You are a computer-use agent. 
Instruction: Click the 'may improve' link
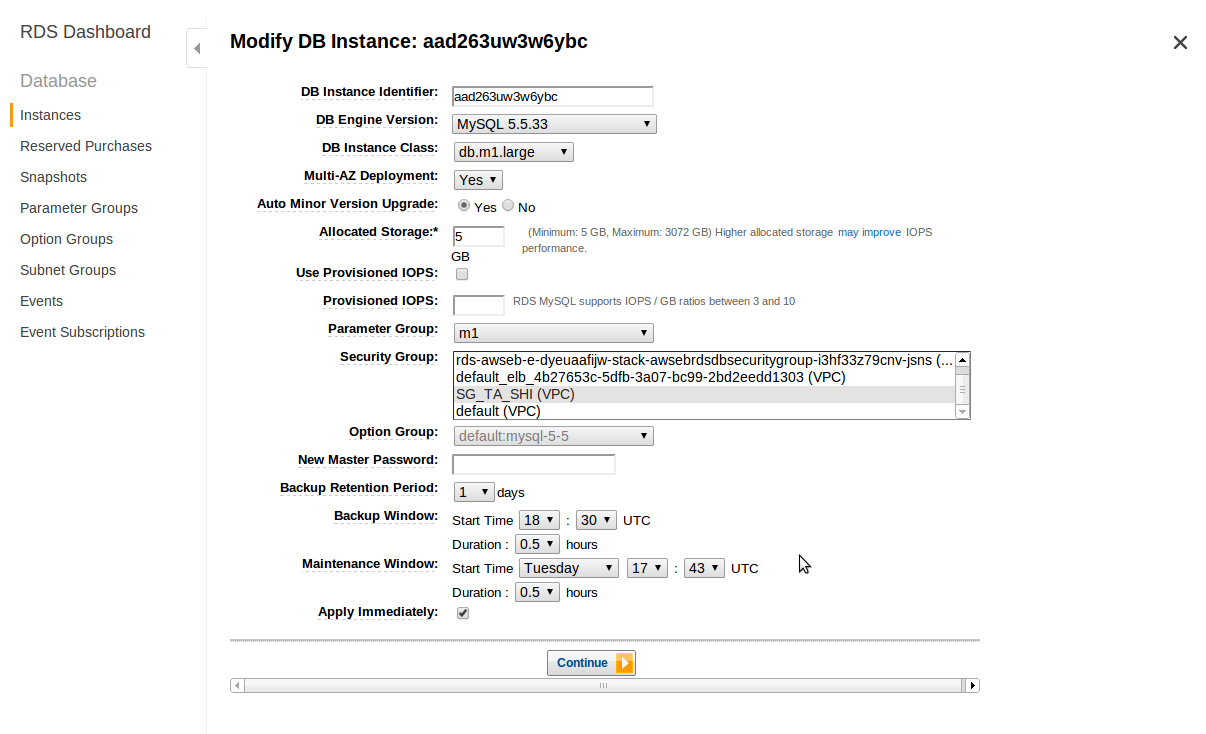point(869,232)
